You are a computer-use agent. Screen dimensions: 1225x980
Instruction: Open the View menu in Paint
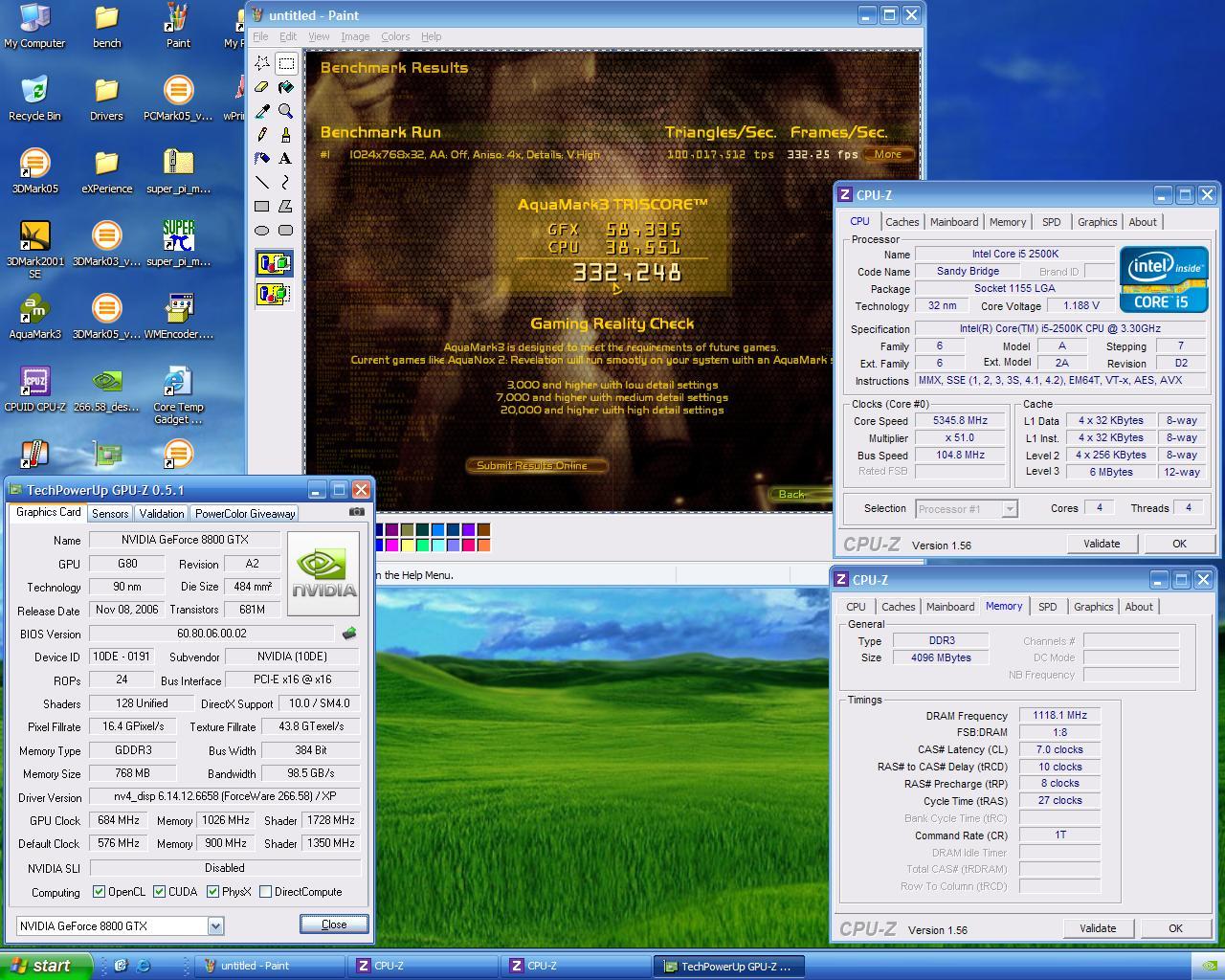(x=319, y=36)
